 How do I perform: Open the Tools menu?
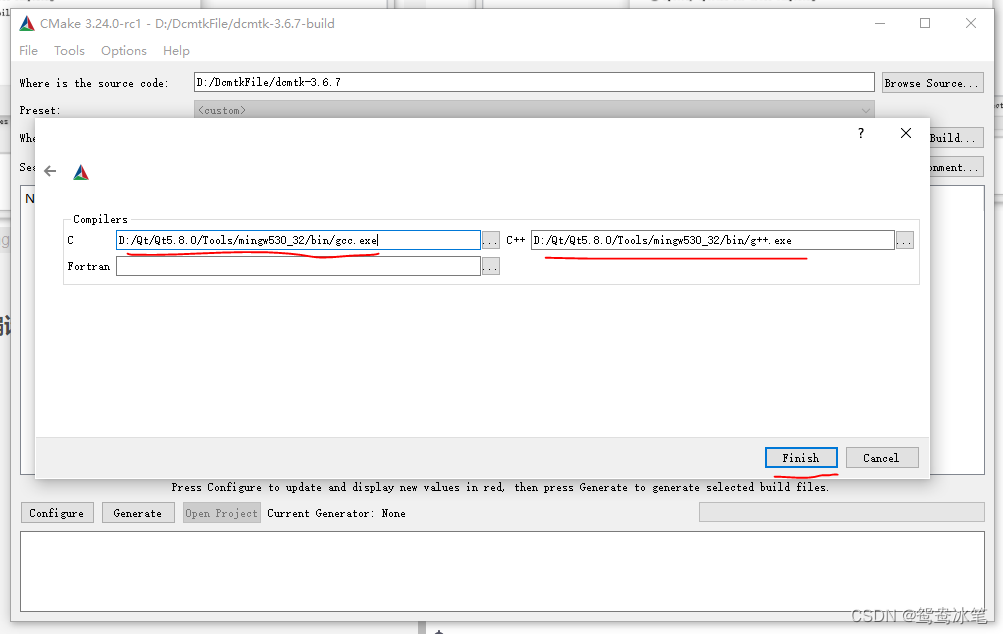(69, 51)
